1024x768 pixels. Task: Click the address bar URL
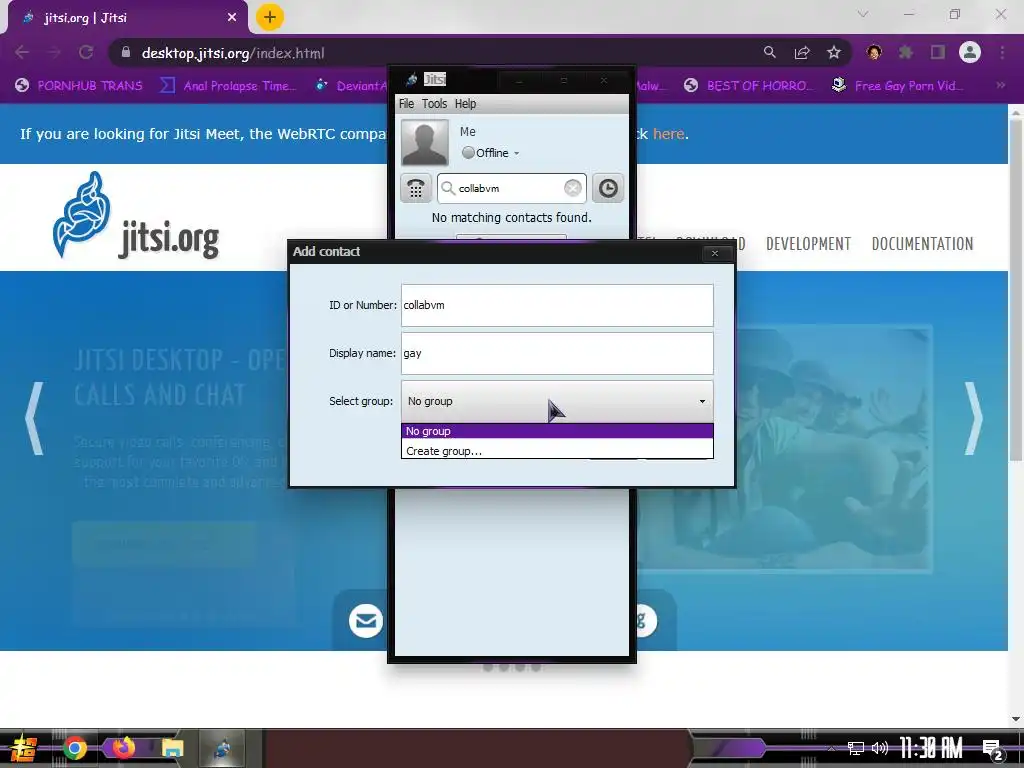click(232, 53)
